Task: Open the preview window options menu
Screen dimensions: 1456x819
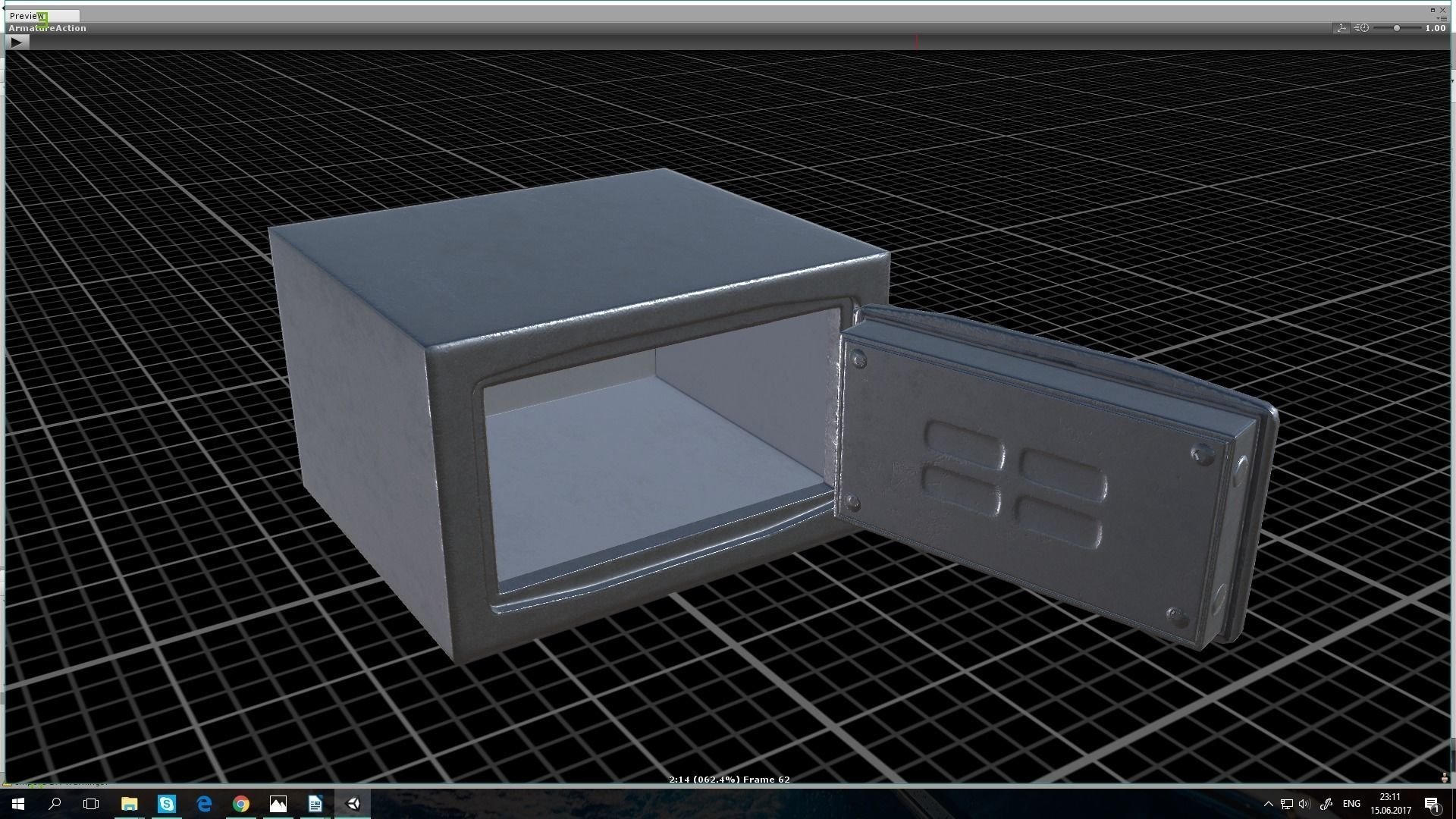Action: [1442, 18]
